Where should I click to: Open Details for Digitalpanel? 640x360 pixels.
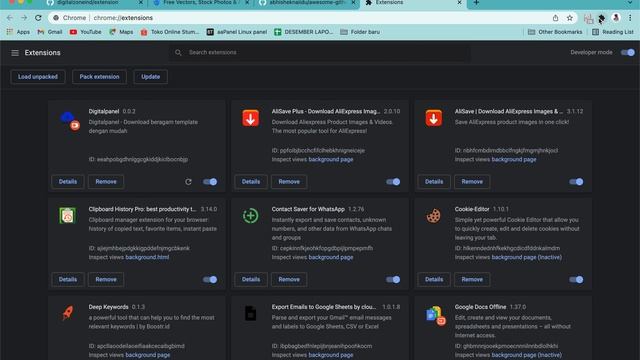pyautogui.click(x=68, y=182)
